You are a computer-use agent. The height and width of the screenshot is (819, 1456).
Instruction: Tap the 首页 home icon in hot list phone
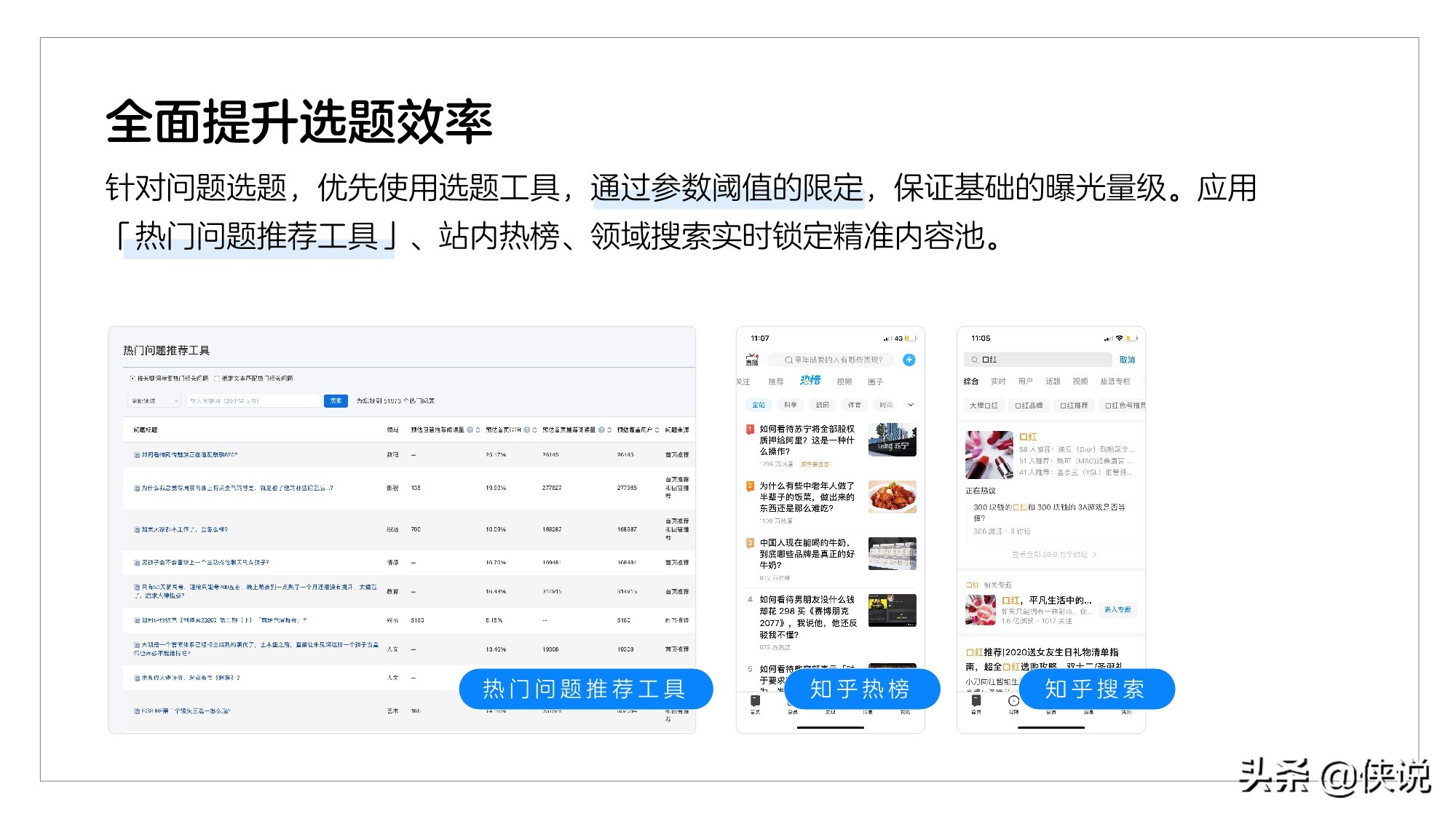(x=756, y=703)
